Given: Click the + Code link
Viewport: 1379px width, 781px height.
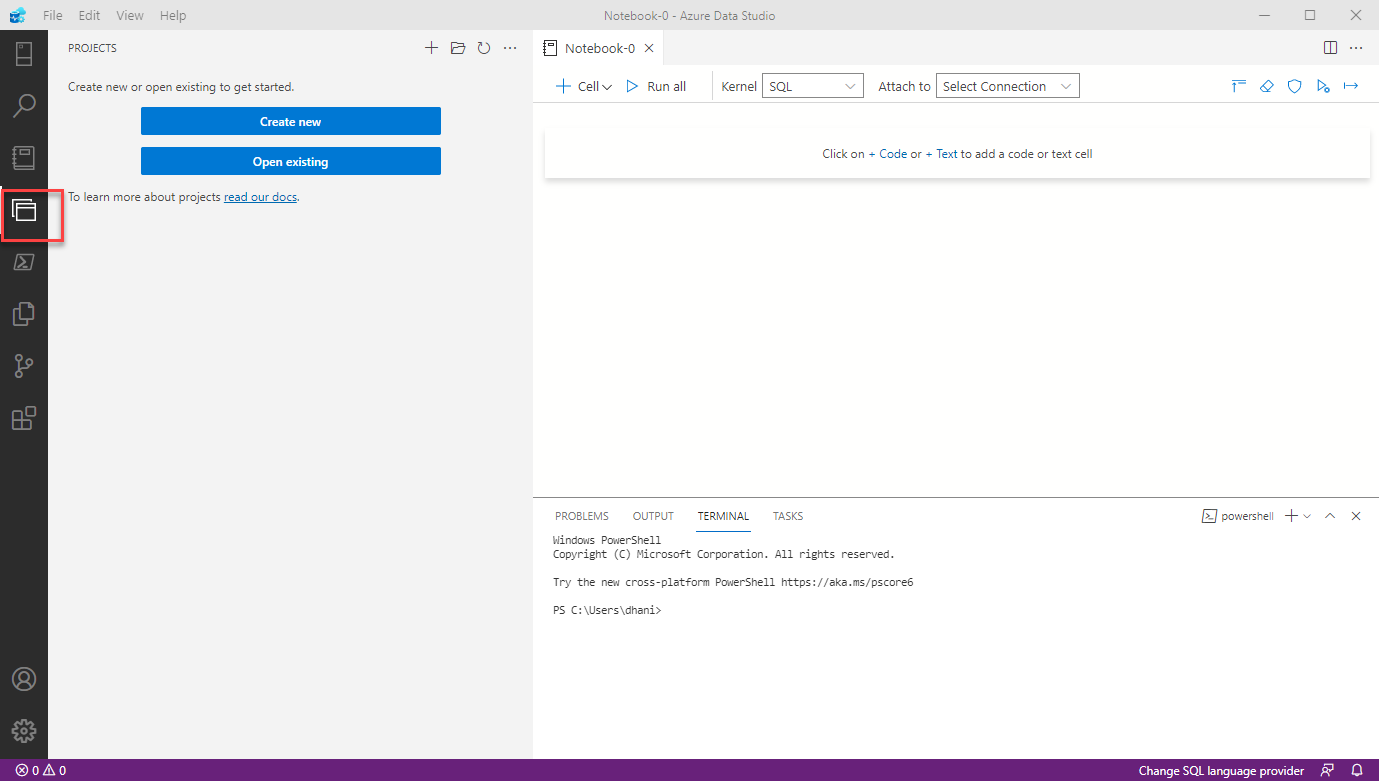Looking at the screenshot, I should click(x=888, y=154).
